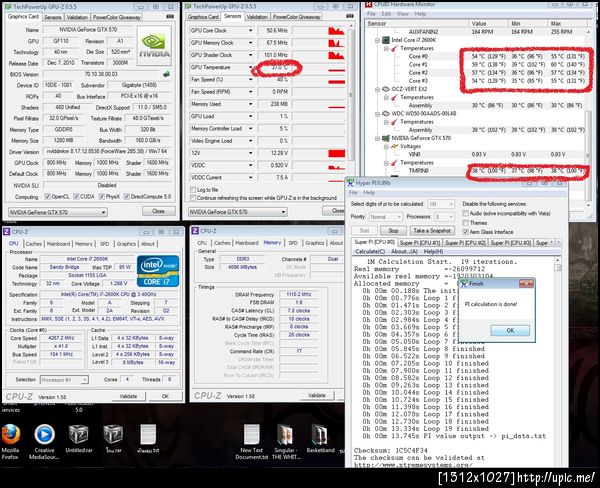Click Take a Snapshot in Hyper PI
Image resolution: width=600 pixels, height=488 pixels.
click(x=432, y=230)
